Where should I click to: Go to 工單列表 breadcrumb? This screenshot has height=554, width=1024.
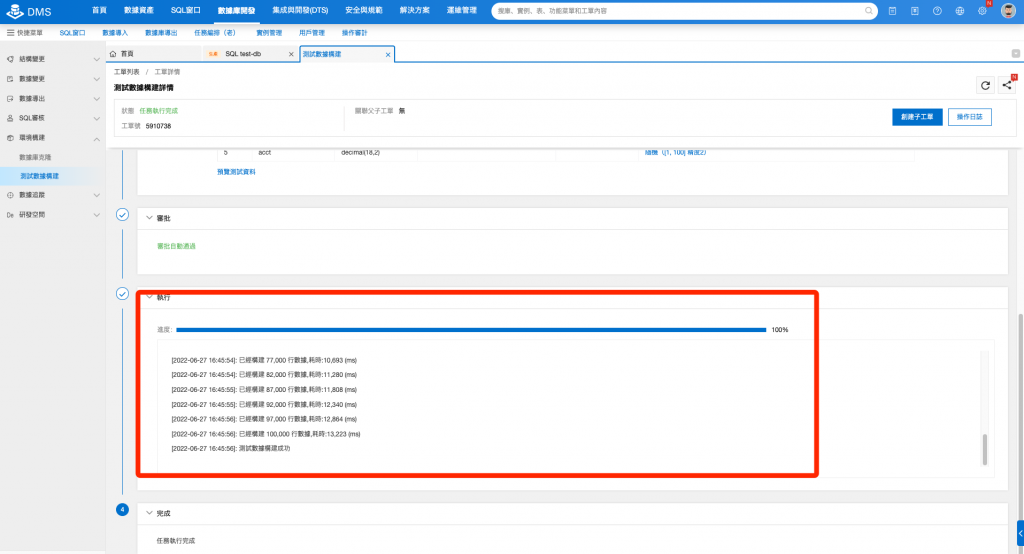(127, 72)
